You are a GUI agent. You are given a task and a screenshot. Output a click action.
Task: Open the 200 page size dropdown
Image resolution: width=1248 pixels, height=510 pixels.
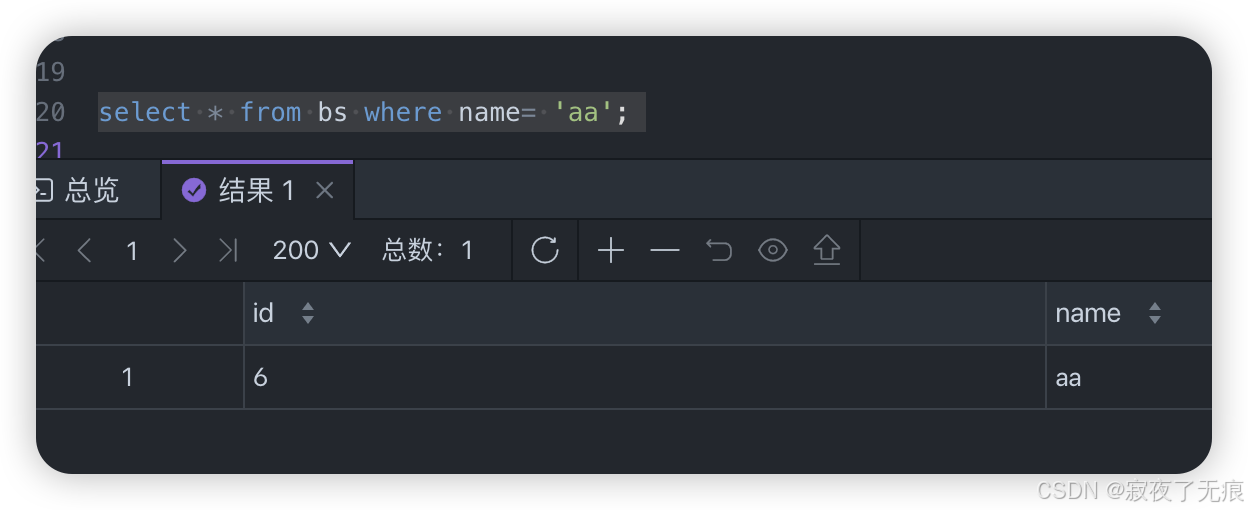pyautogui.click(x=311, y=250)
